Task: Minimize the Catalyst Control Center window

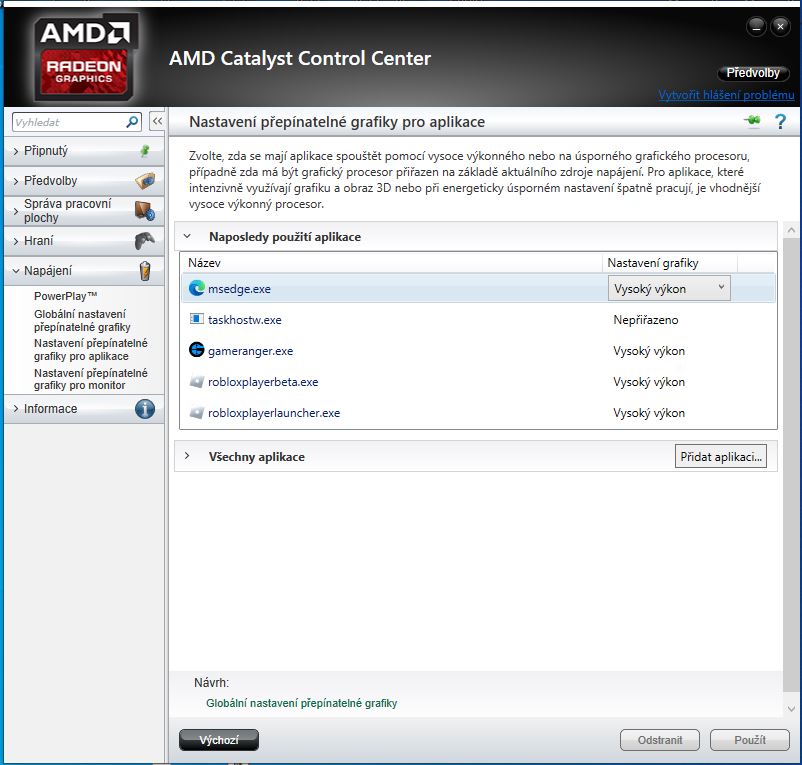Action: (756, 26)
